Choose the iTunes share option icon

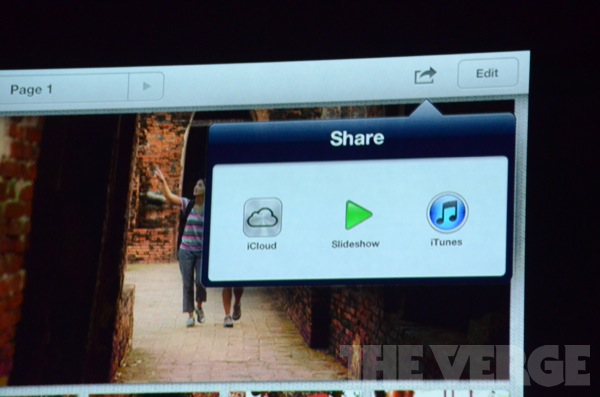[447, 212]
